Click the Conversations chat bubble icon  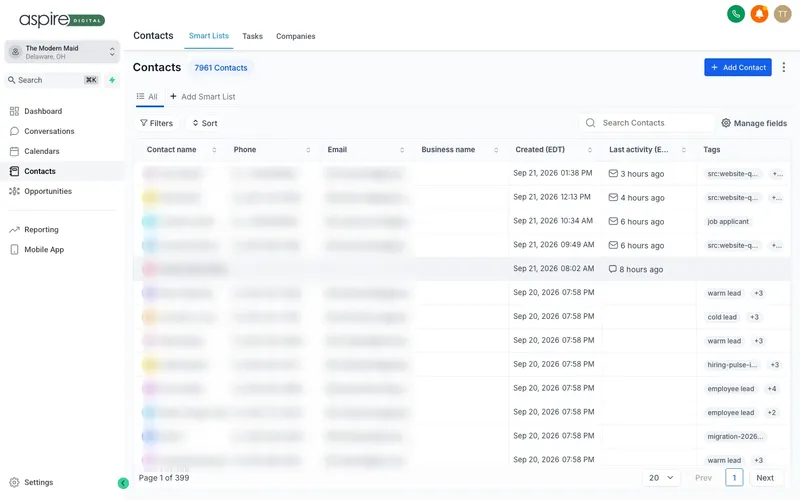pos(14,131)
